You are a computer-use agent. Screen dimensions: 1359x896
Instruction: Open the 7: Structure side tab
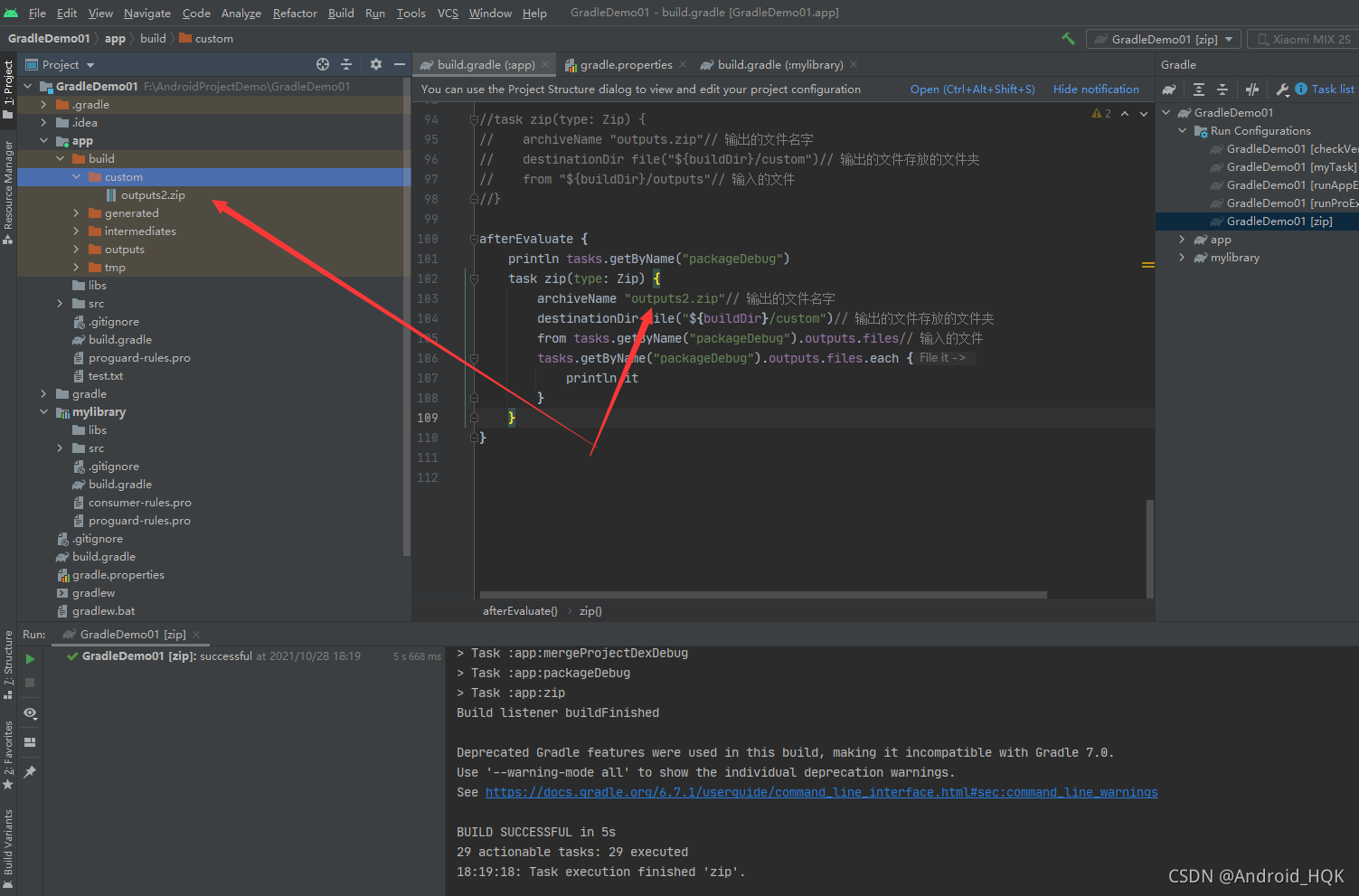coord(8,665)
